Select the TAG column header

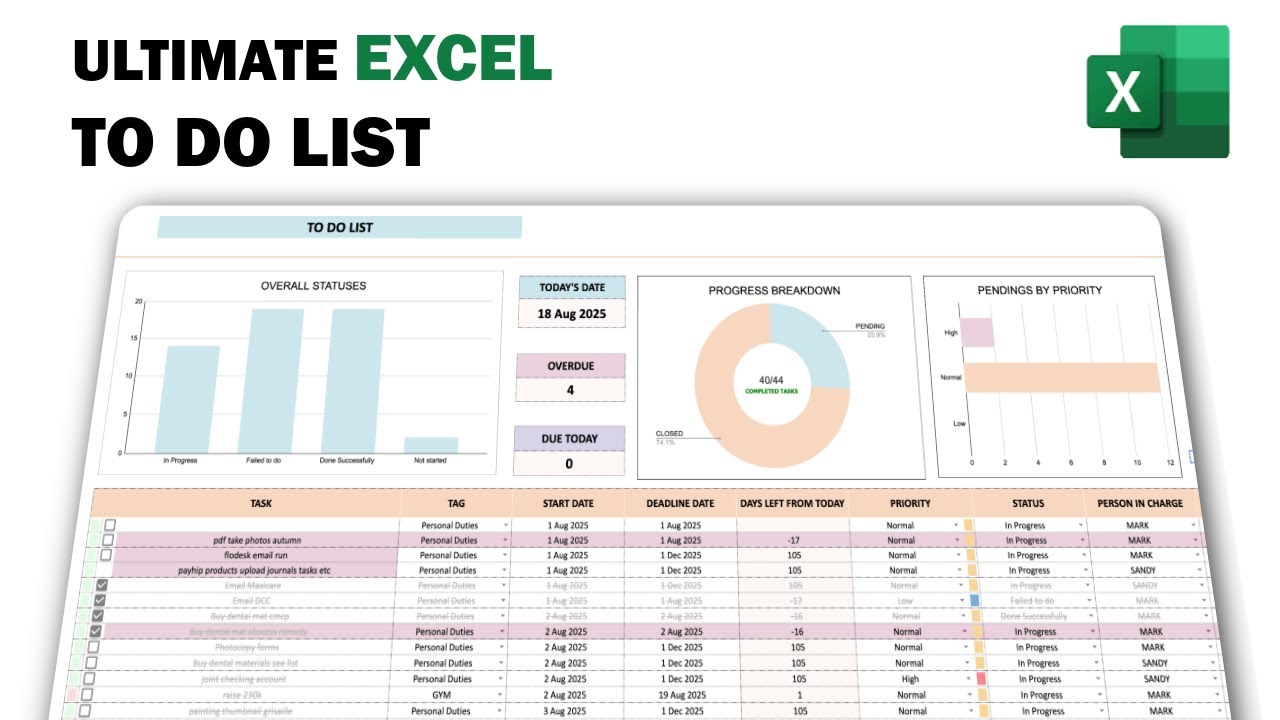[456, 503]
